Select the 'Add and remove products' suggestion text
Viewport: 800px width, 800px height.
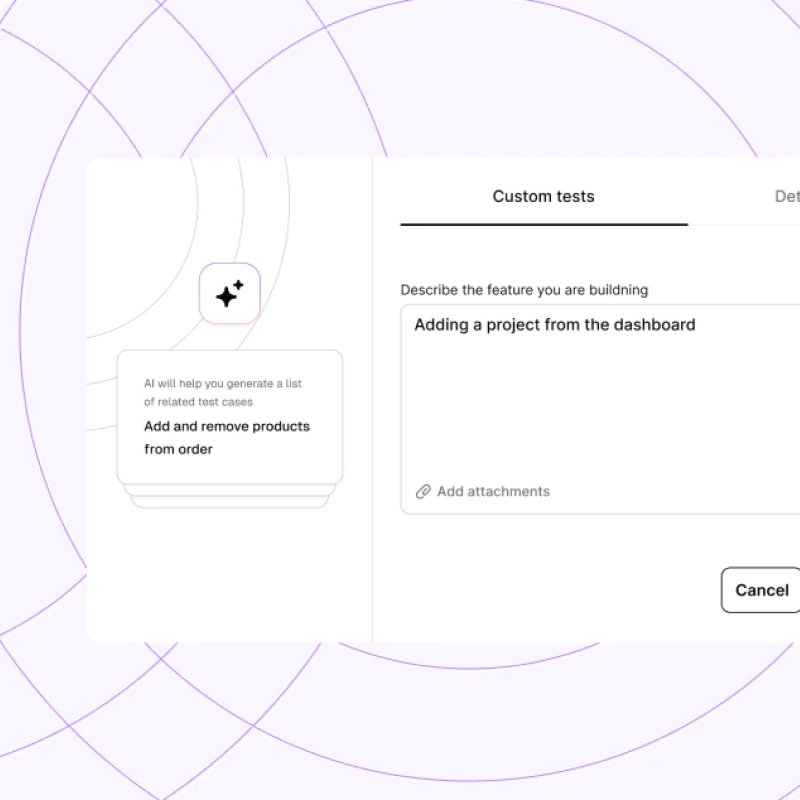(227, 426)
